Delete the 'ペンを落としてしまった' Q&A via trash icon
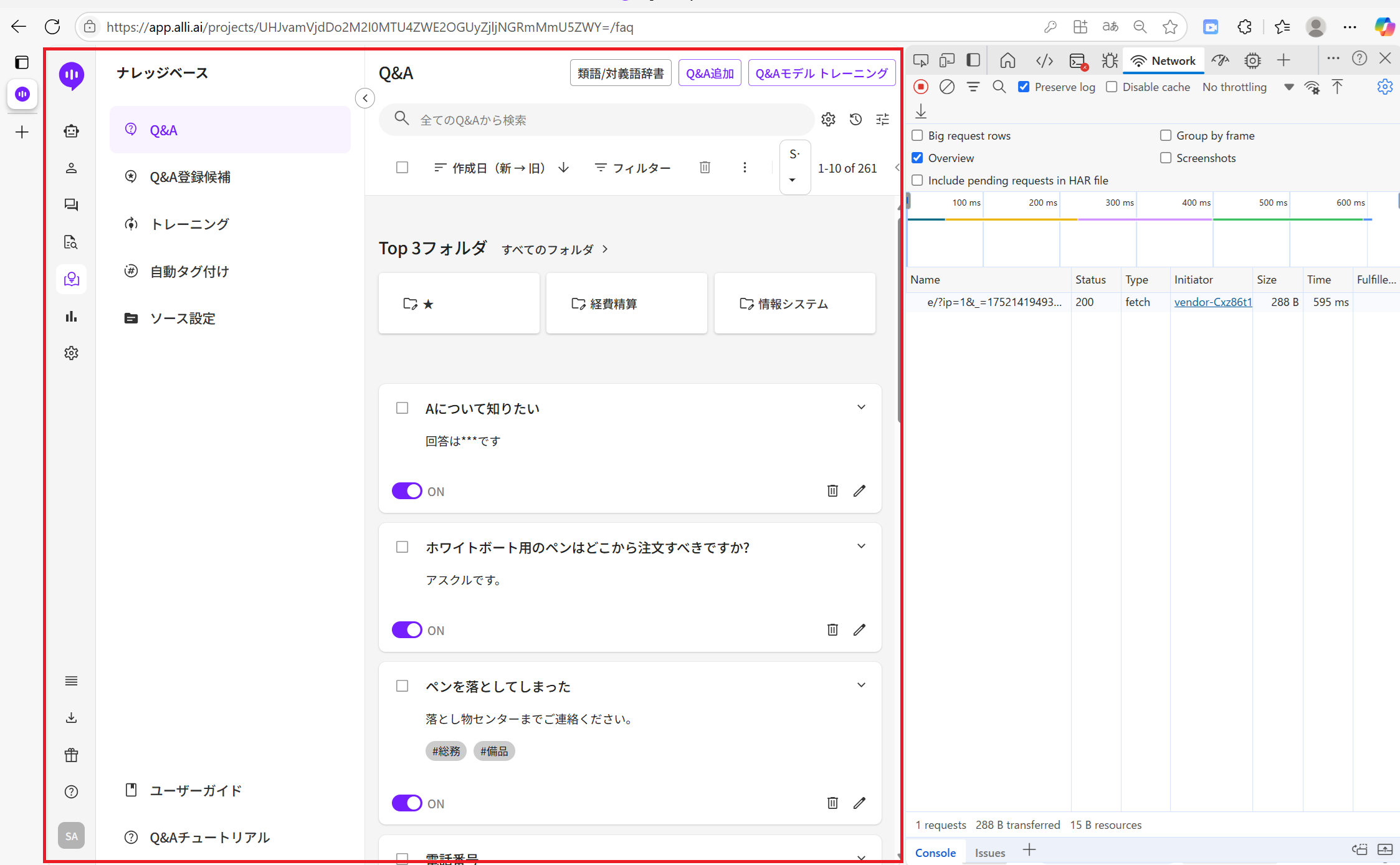The width and height of the screenshot is (1400, 865). [x=832, y=803]
